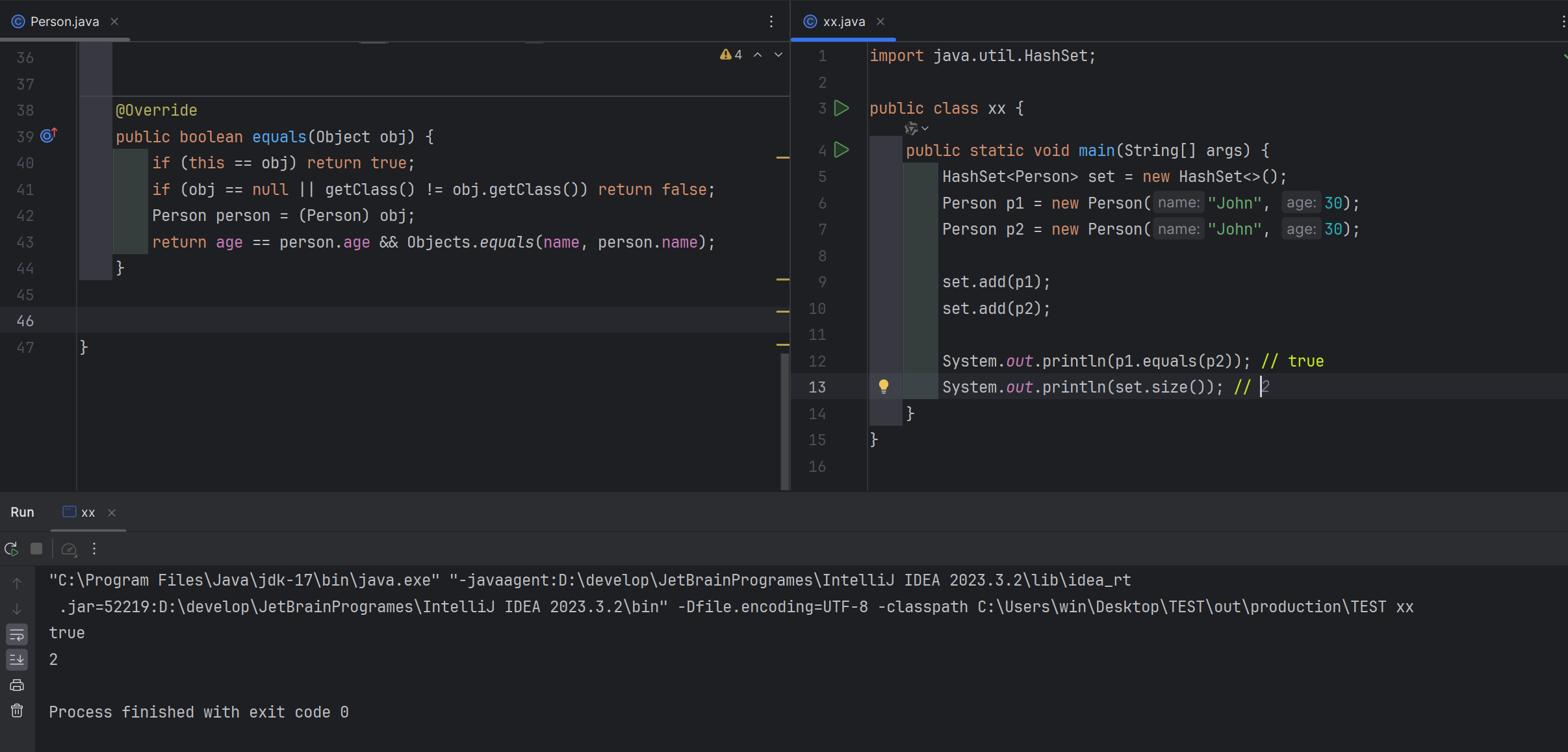Switch to the Person.java editor tab
1568x752 pixels.
coord(64,21)
